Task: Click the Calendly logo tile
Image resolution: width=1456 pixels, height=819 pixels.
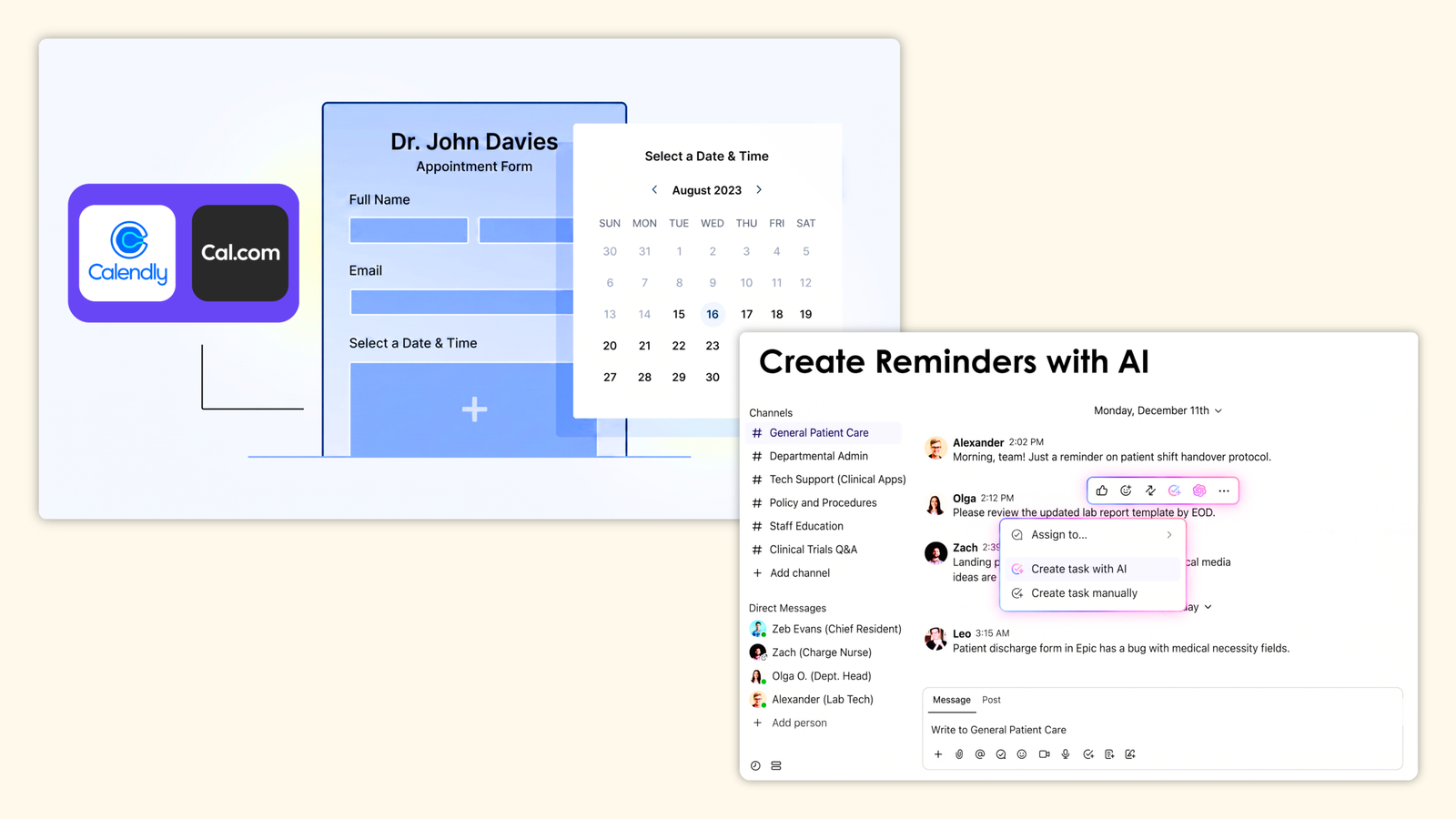Action: click(127, 253)
